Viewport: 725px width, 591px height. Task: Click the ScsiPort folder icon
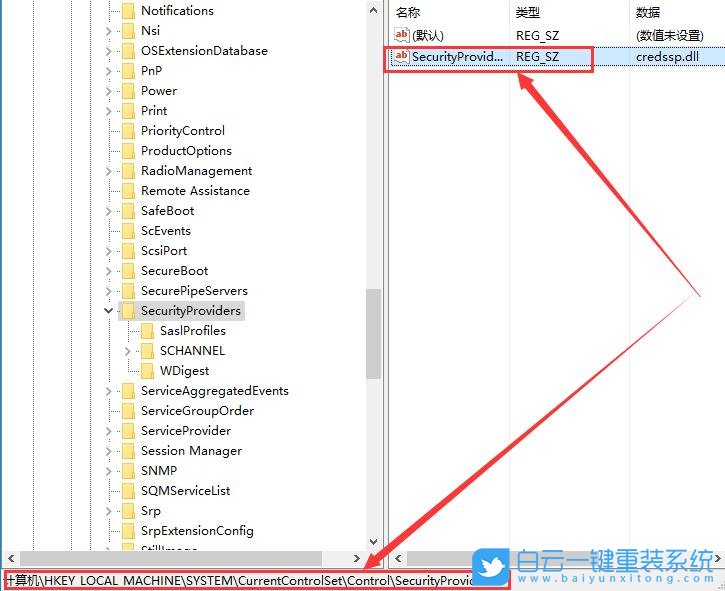pyautogui.click(x=128, y=251)
